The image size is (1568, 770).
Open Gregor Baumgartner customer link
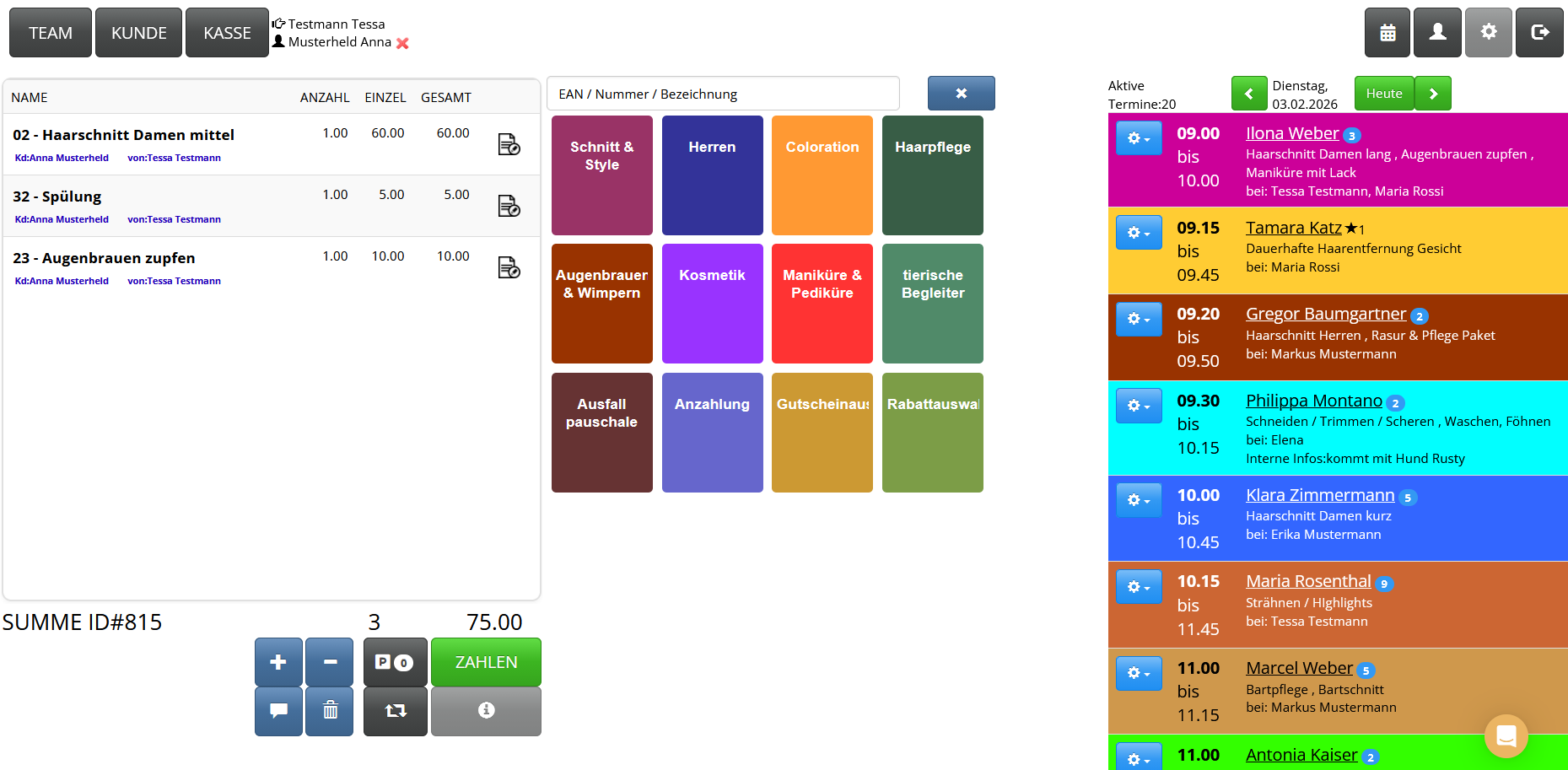click(x=1325, y=314)
